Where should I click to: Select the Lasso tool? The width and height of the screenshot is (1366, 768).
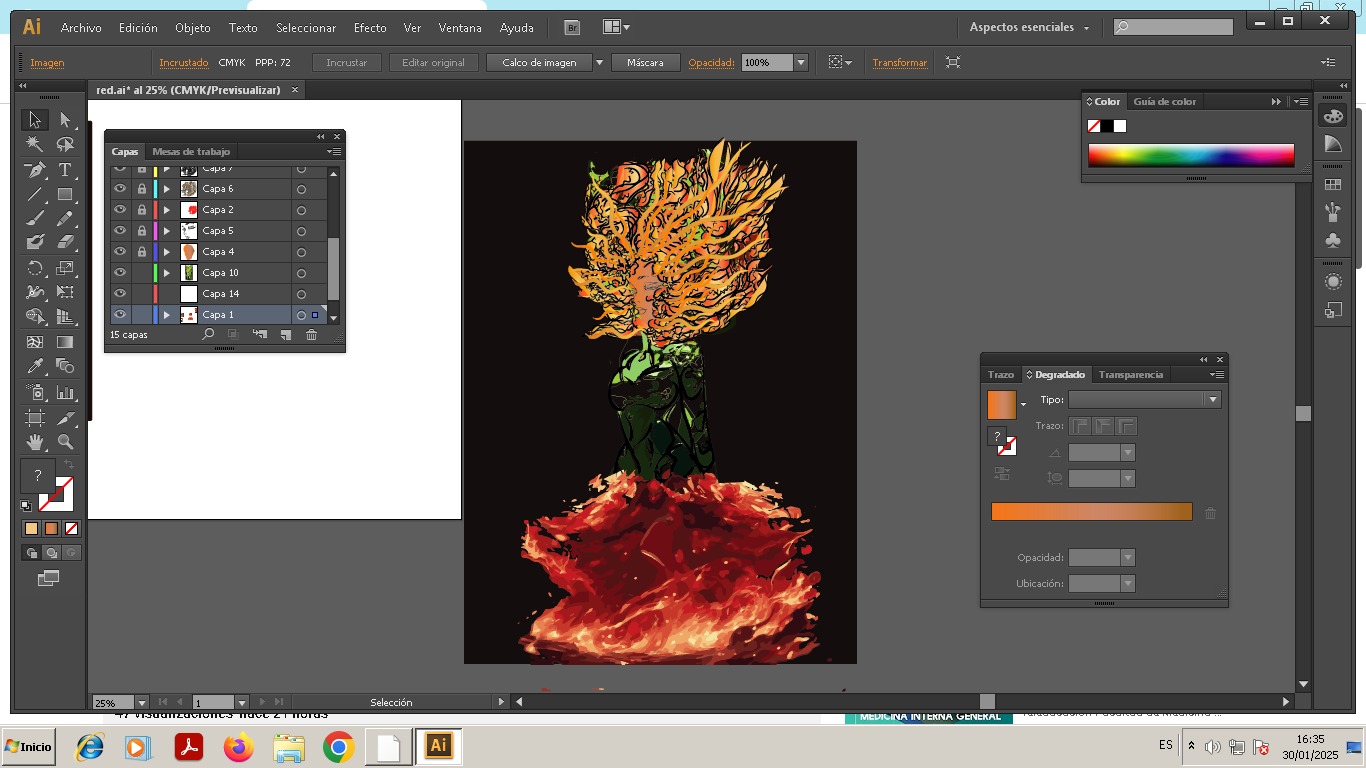[66, 145]
